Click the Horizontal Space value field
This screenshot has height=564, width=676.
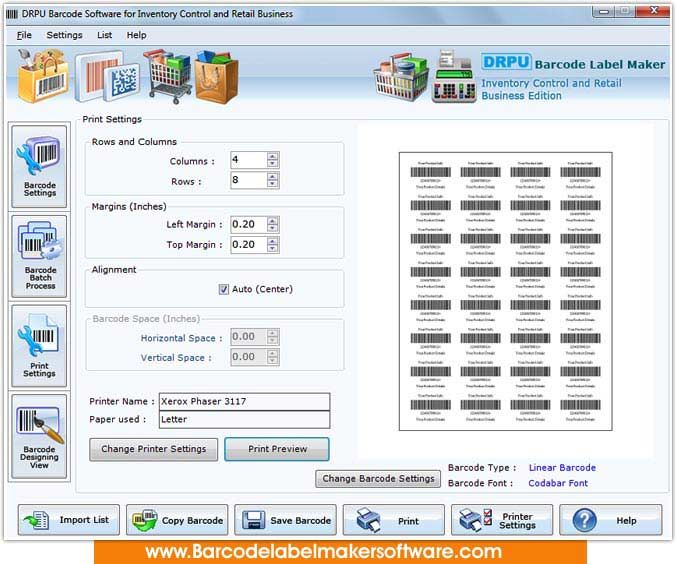pos(249,337)
